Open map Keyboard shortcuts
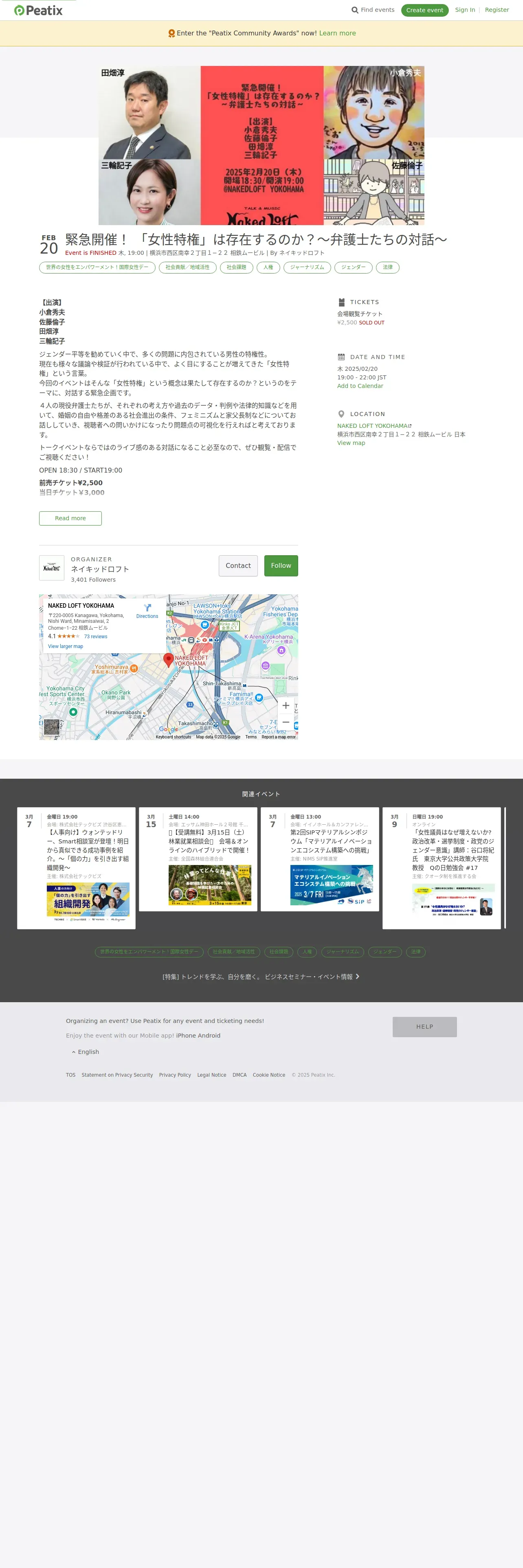This screenshot has width=523, height=1568. [174, 737]
